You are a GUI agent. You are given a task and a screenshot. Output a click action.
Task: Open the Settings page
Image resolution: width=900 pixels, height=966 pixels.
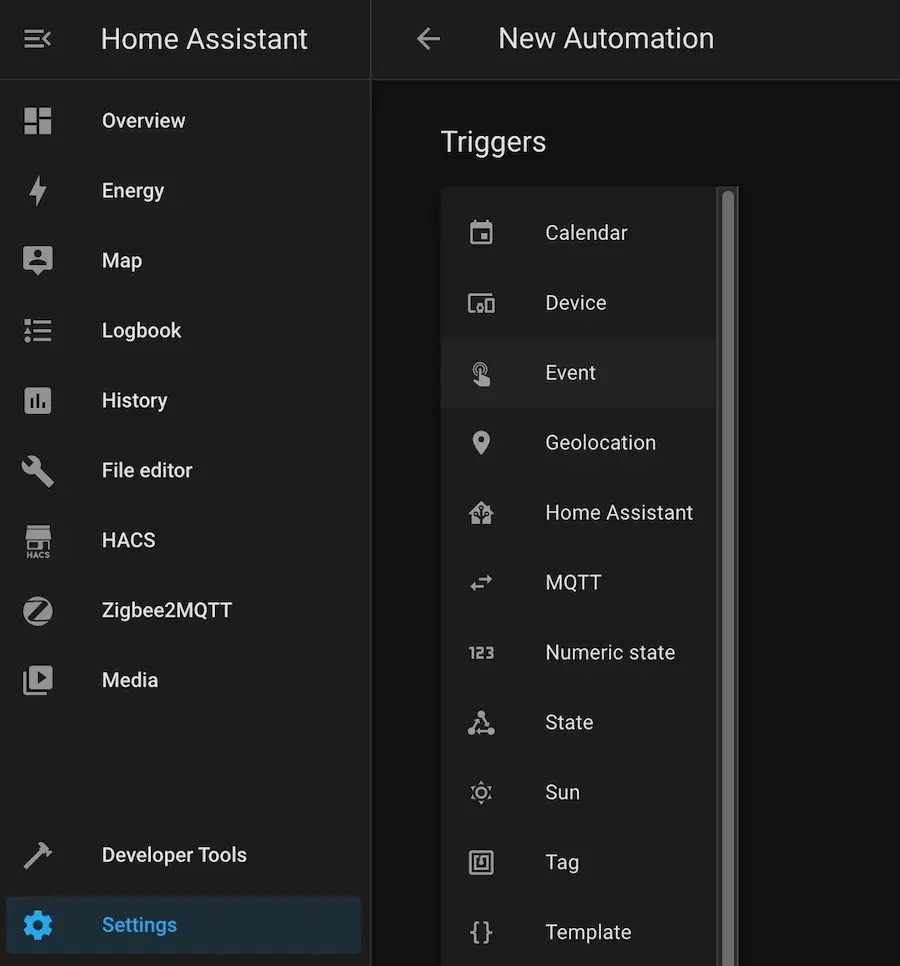point(139,926)
